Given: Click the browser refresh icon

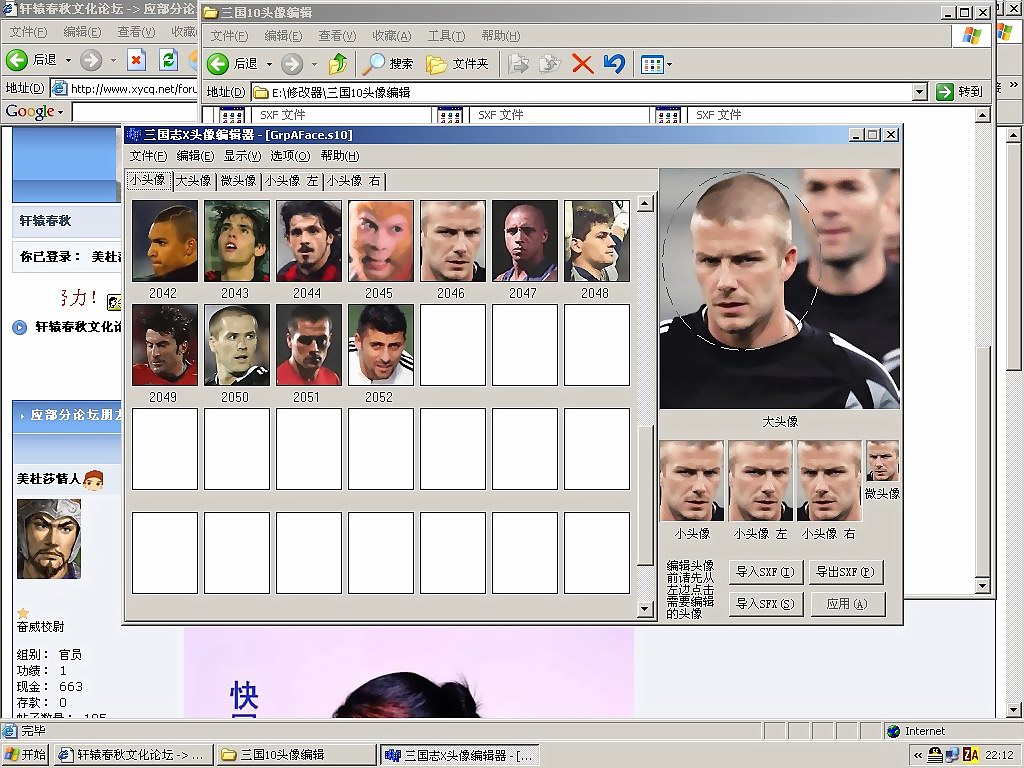Looking at the screenshot, I should 168,60.
